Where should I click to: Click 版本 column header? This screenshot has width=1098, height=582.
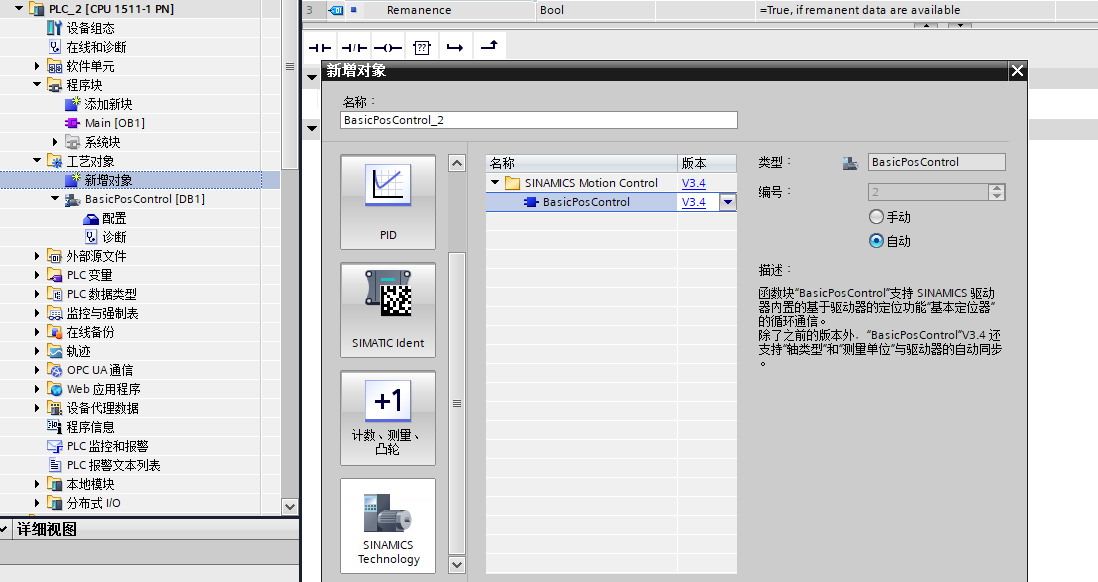click(x=707, y=163)
